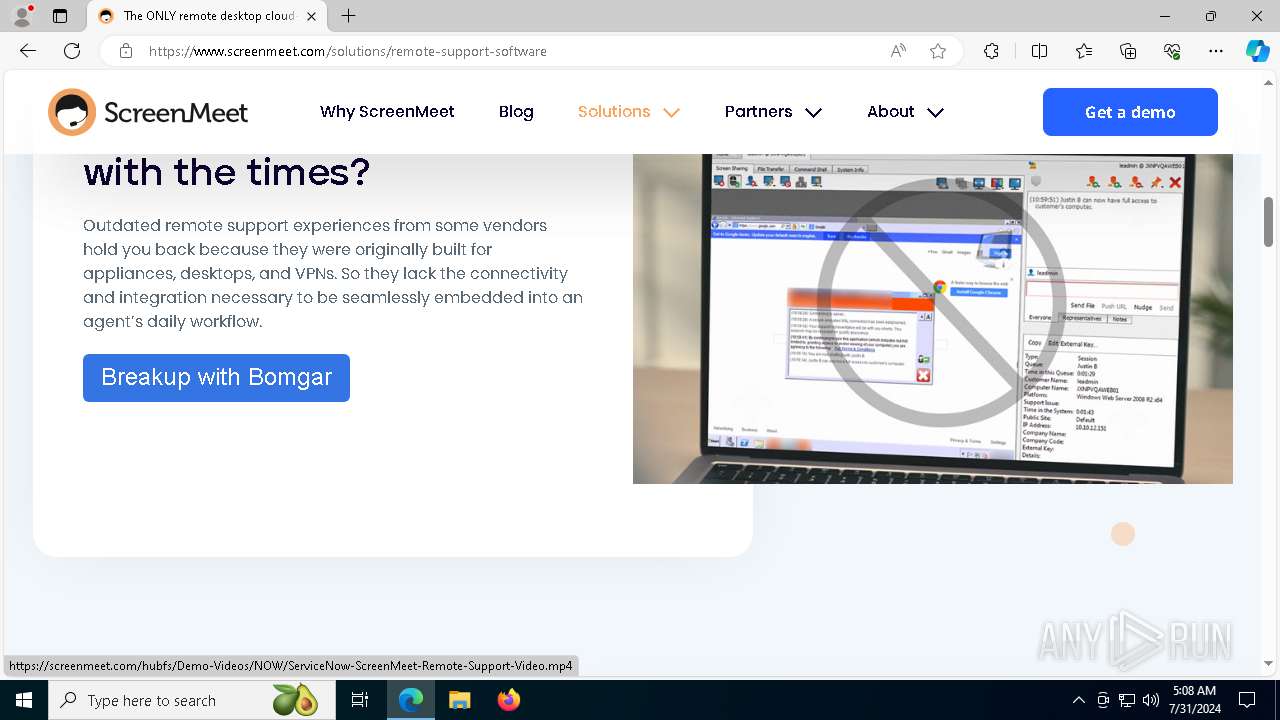This screenshot has width=1280, height=720.
Task: Open the tab actions menu icon
Action: click(60, 16)
